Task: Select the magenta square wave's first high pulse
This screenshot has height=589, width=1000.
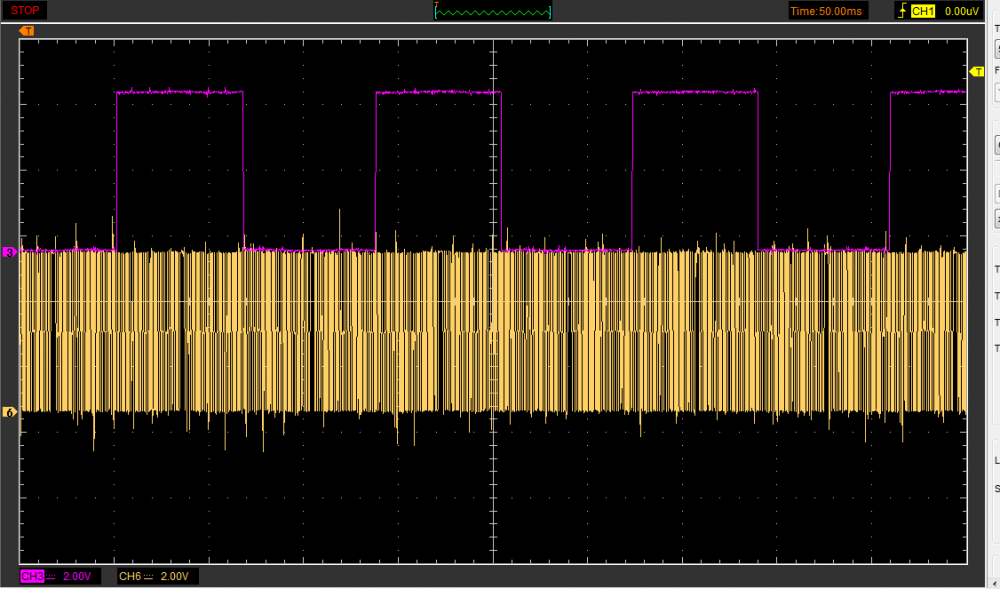Action: pos(180,92)
